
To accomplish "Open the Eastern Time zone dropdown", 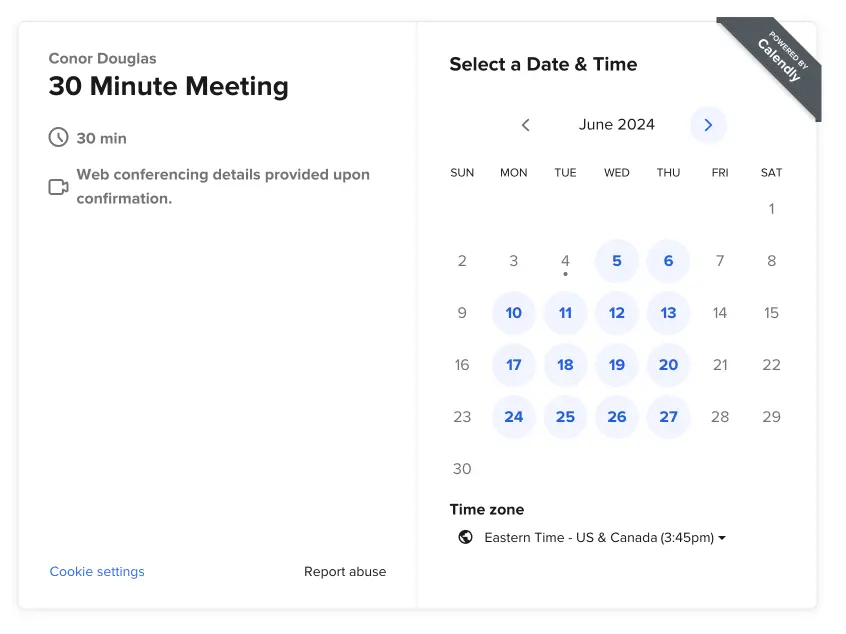I will click(598, 537).
